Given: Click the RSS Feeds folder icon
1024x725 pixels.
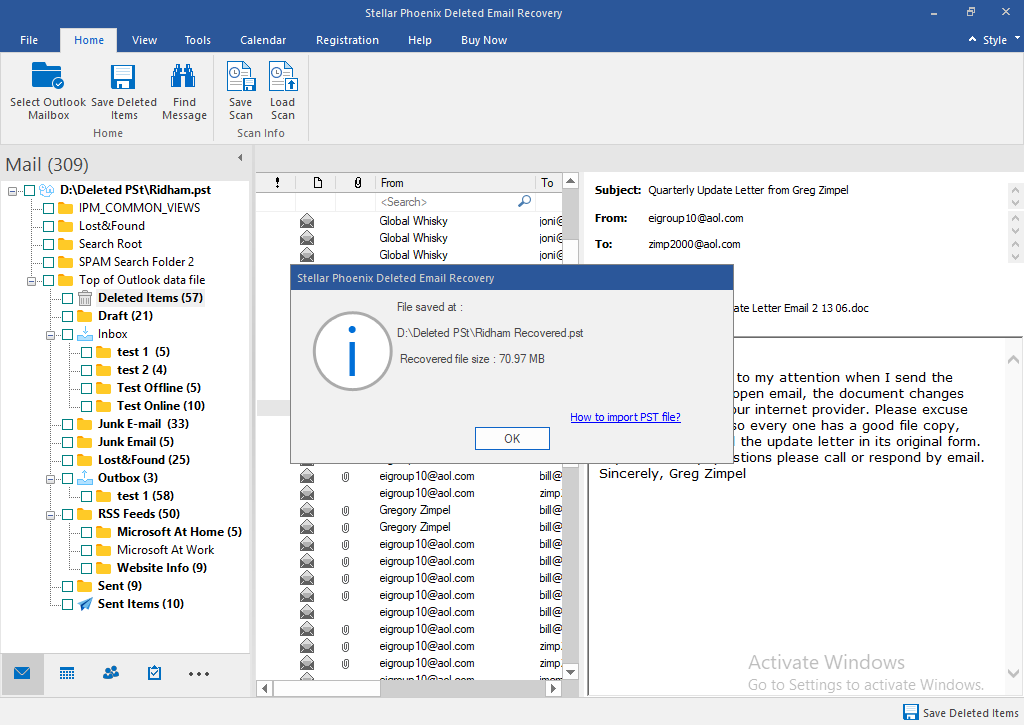Looking at the screenshot, I should coord(85,514).
